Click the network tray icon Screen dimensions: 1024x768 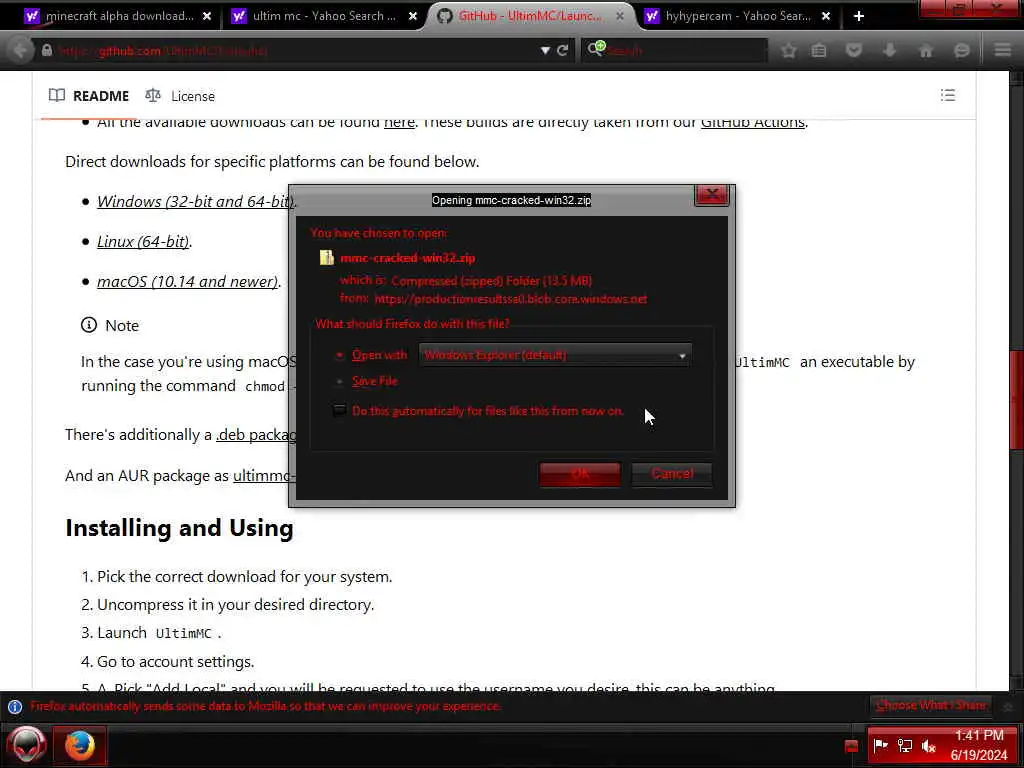pyautogui.click(x=905, y=746)
